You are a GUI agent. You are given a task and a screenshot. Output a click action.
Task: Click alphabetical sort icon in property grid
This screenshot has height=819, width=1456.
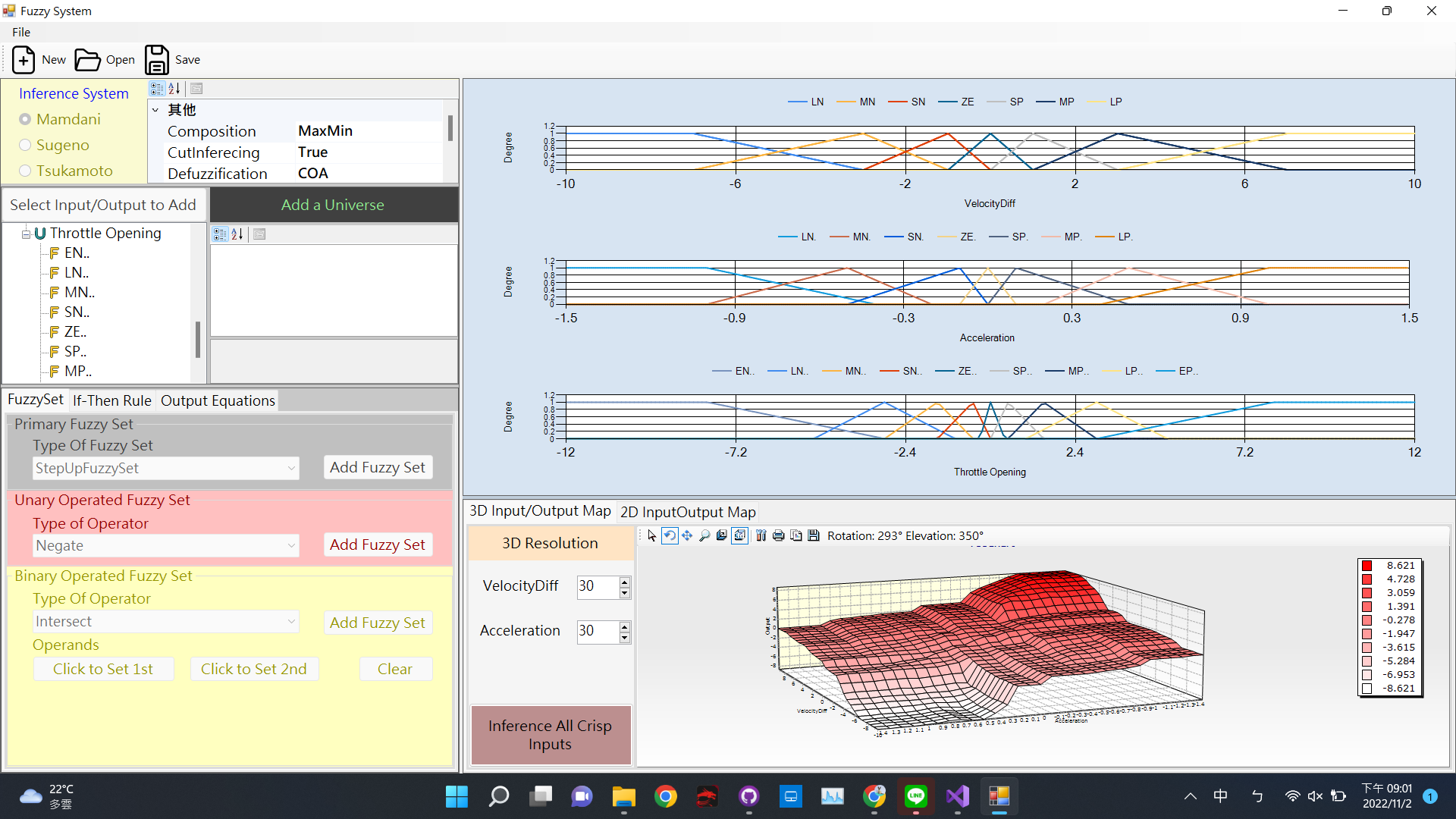click(x=174, y=89)
